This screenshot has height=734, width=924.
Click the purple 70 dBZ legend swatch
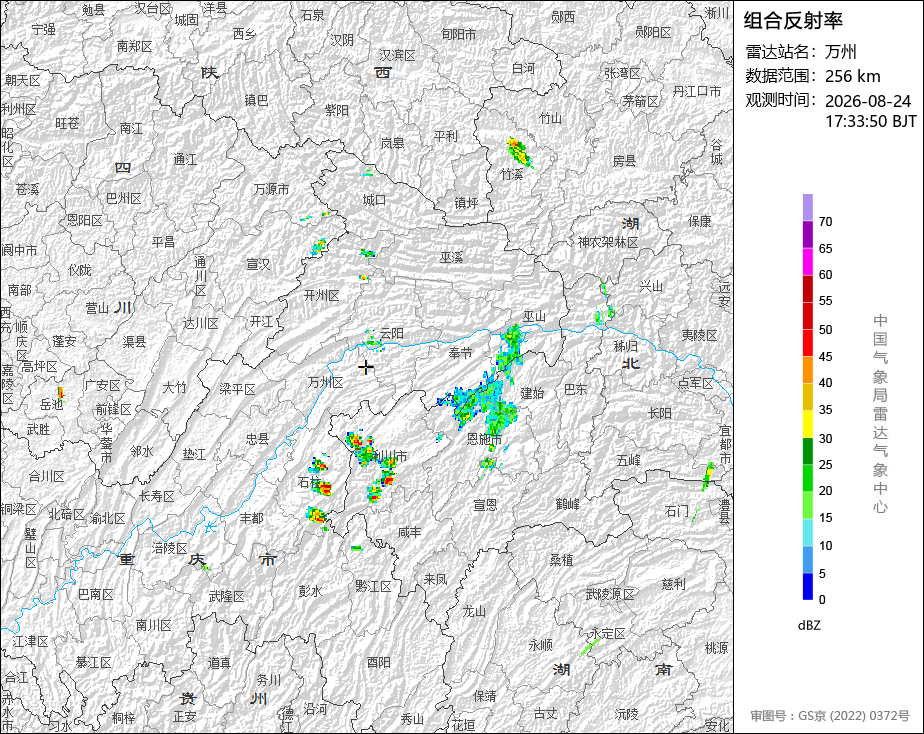807,207
